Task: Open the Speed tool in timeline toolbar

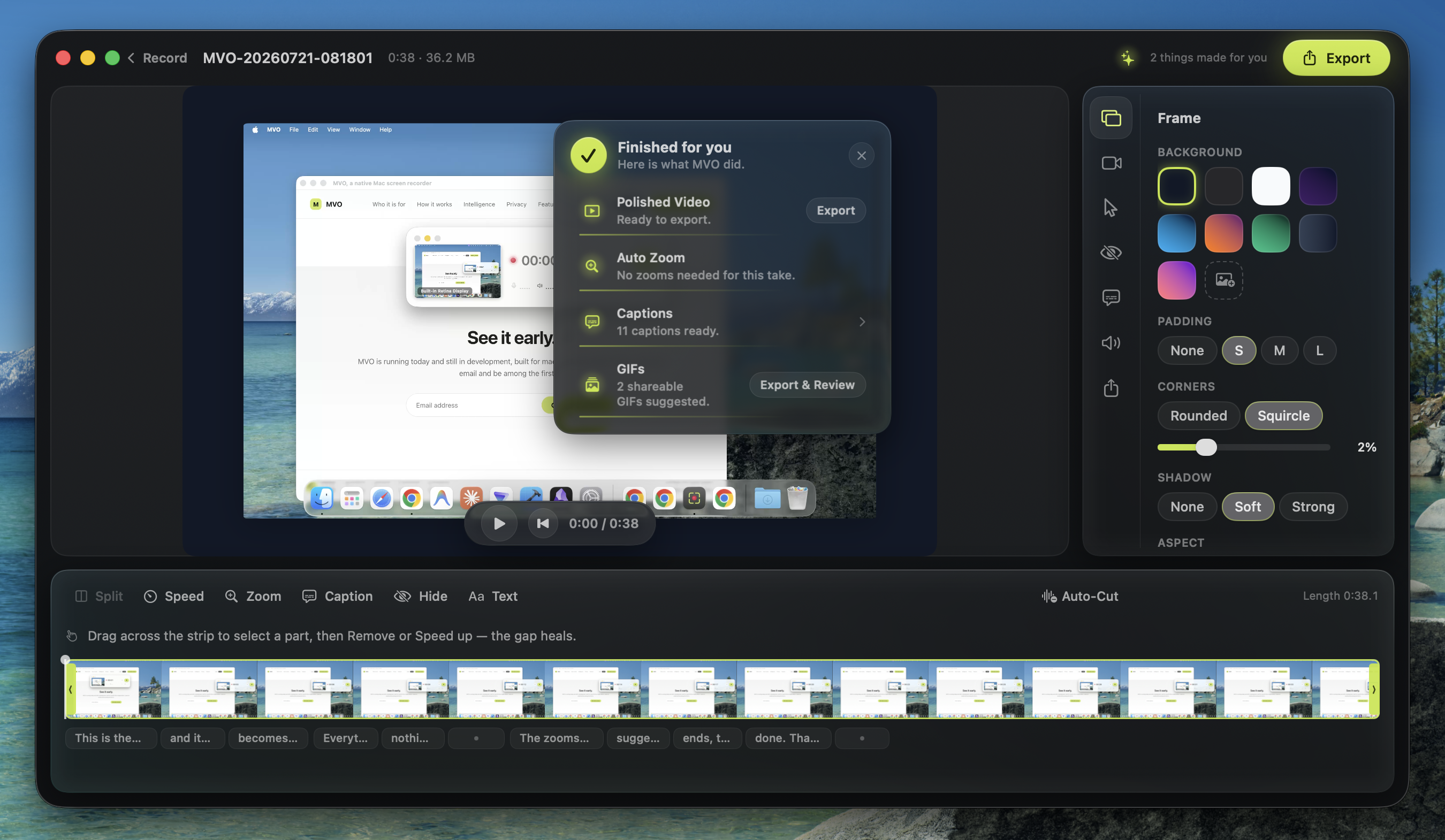Action: [x=174, y=597]
